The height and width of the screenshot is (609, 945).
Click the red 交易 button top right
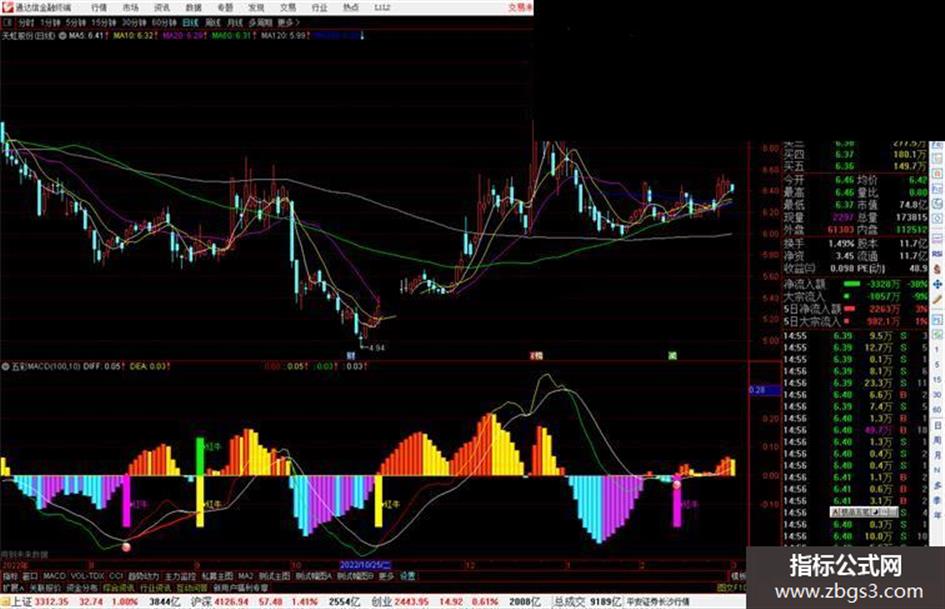pyautogui.click(x=520, y=8)
